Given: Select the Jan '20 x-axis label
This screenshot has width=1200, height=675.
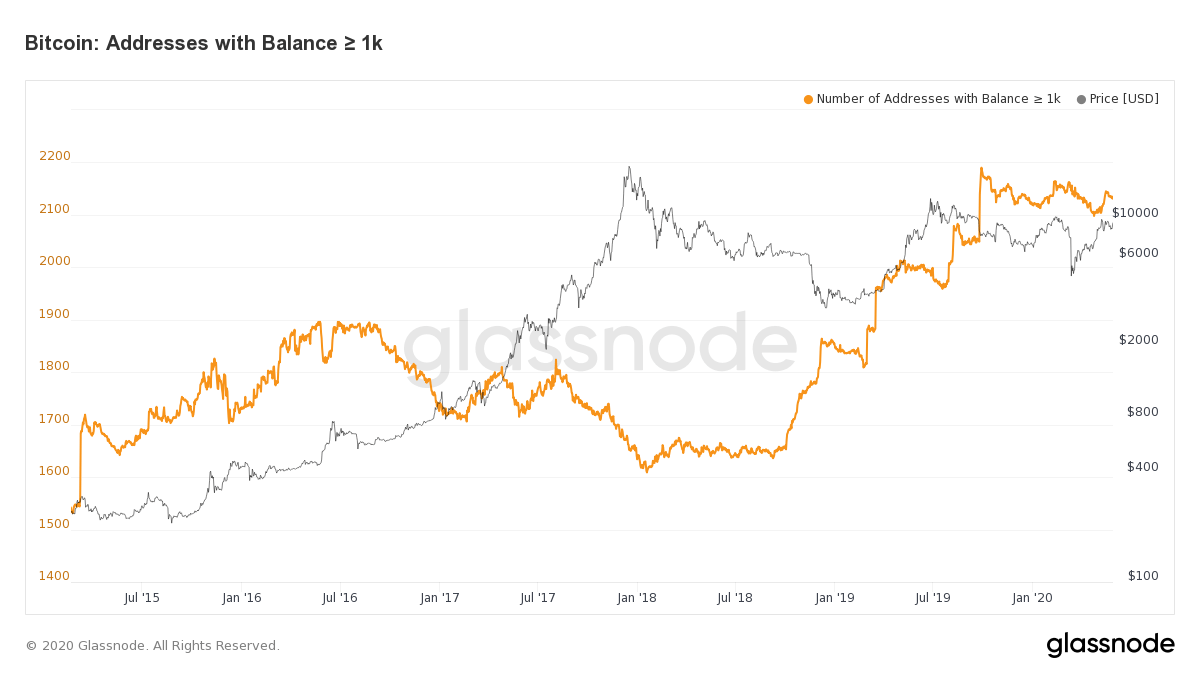Looking at the screenshot, I should (x=1032, y=598).
